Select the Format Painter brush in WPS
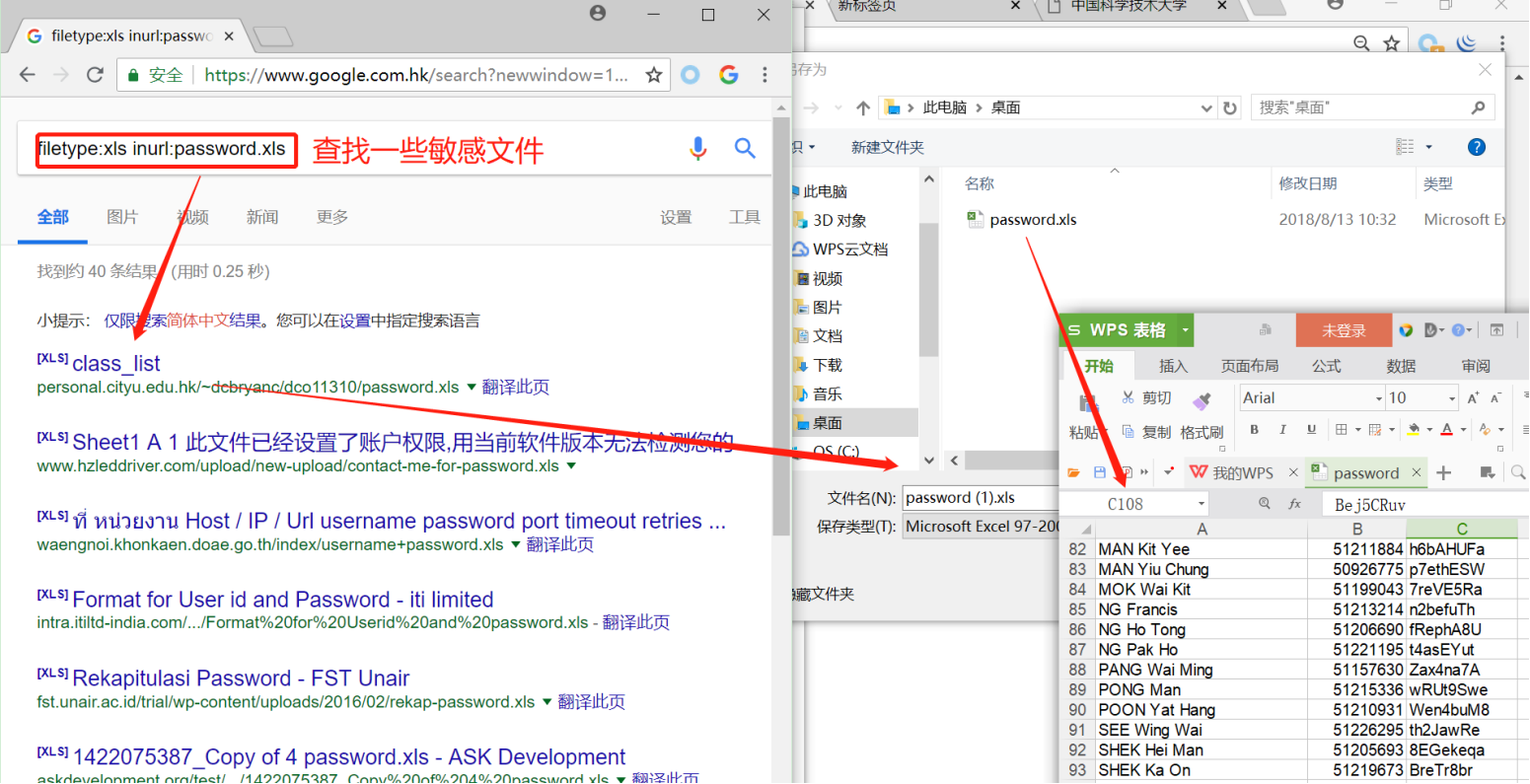The image size is (1530, 784). (x=1202, y=400)
